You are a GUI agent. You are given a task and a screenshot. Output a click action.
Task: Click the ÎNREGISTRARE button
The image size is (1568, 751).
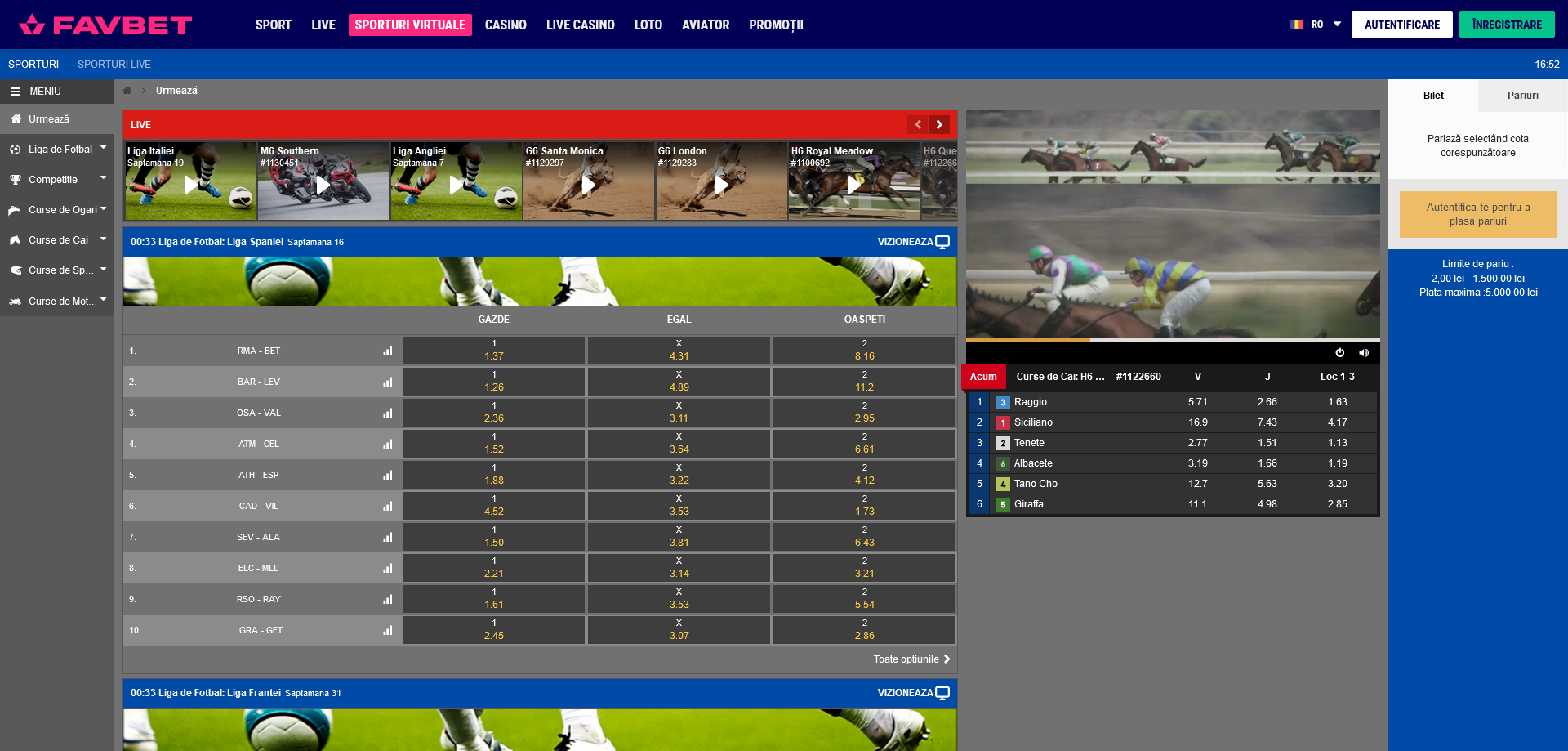coord(1507,25)
